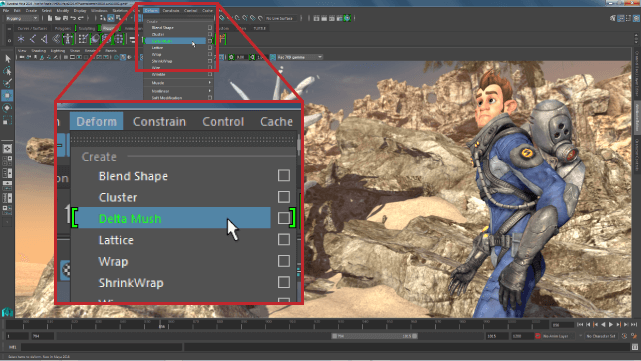Select the arrow Select tool in toolbox

(7, 59)
